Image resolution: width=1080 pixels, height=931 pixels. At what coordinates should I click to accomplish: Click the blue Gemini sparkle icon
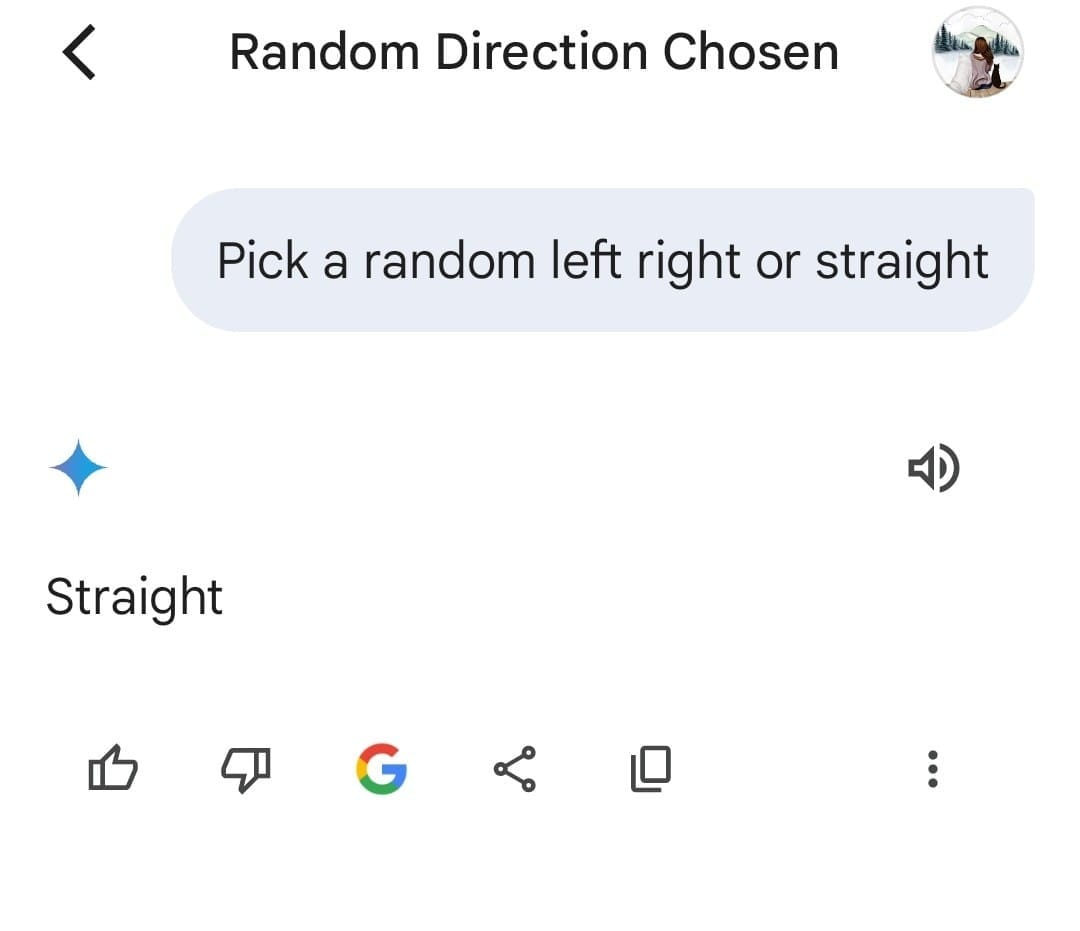click(x=79, y=468)
